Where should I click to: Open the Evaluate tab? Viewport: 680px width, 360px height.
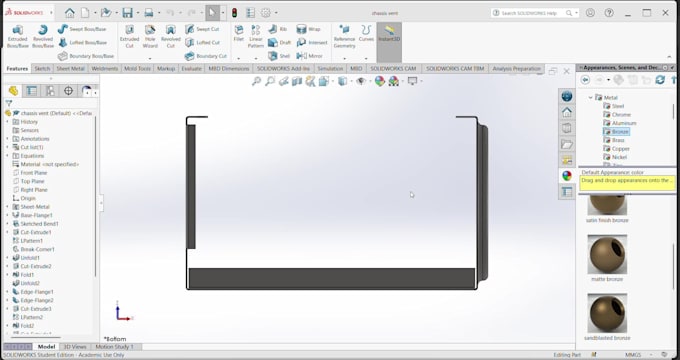click(x=191, y=69)
